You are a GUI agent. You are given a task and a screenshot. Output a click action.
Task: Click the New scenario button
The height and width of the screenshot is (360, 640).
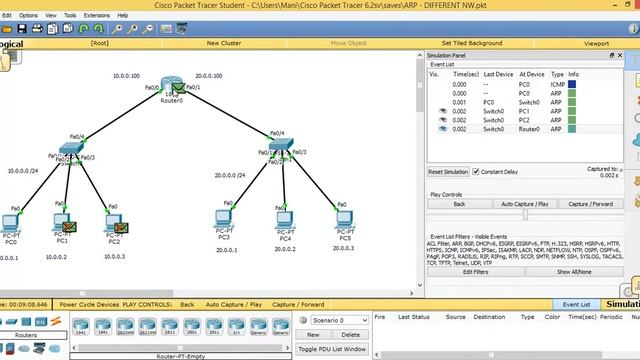313,335
